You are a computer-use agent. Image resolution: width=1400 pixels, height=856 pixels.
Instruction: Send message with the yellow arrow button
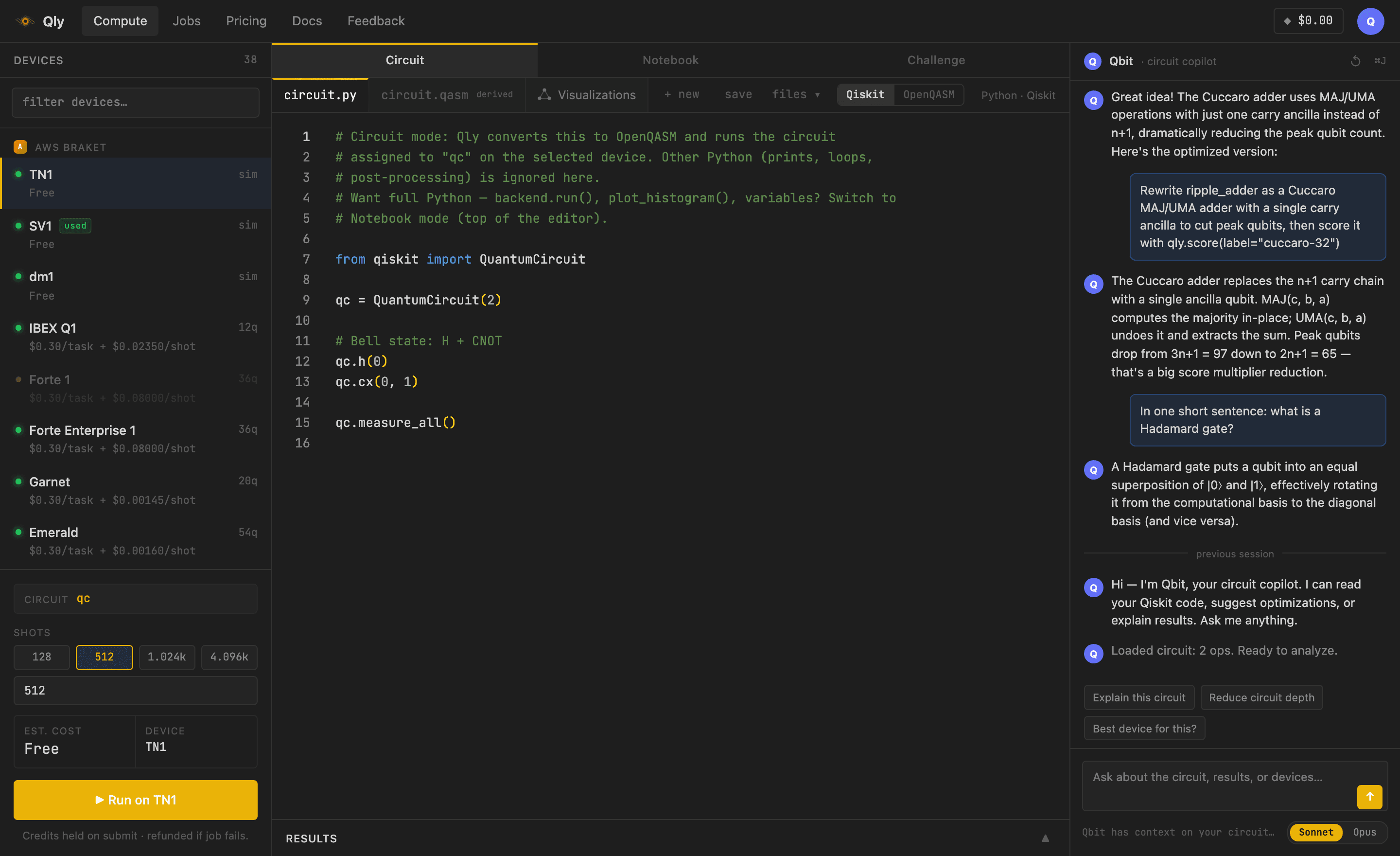pos(1369,796)
